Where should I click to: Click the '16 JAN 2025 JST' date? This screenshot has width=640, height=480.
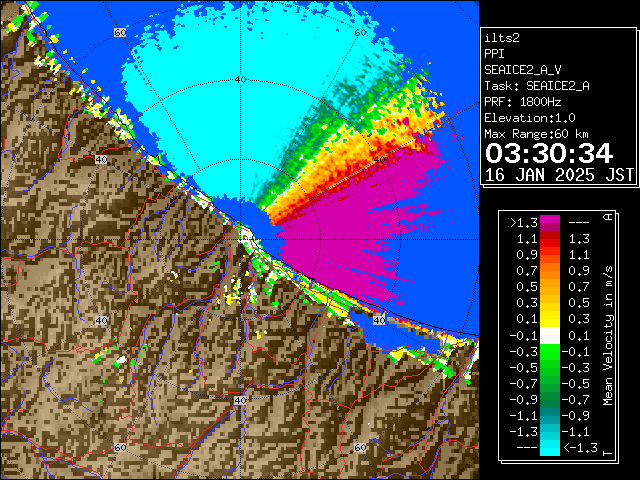(x=559, y=175)
